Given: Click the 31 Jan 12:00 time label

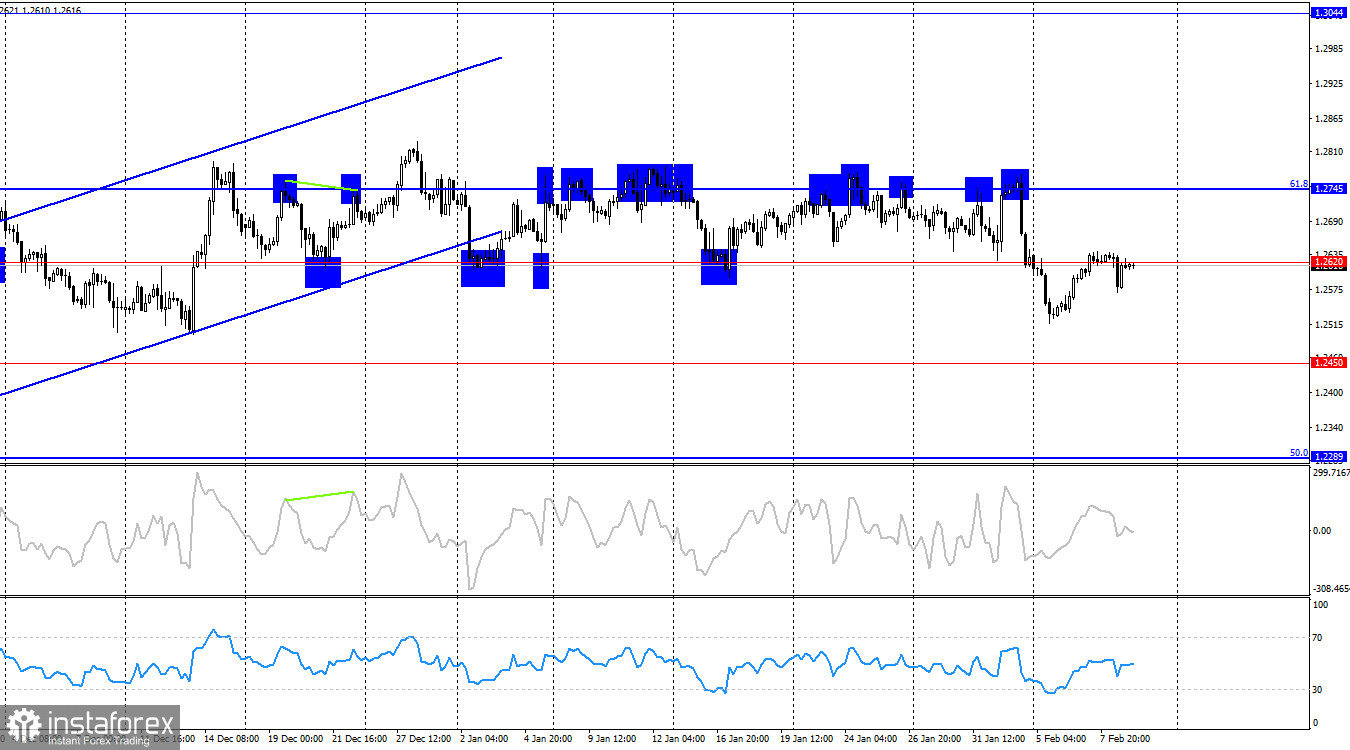Looking at the screenshot, I should click(x=1000, y=738).
